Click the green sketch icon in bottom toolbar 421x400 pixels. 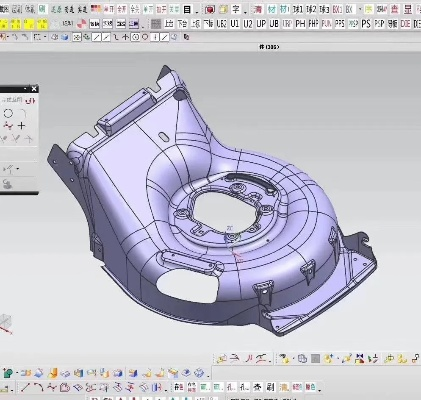[x=8, y=373]
